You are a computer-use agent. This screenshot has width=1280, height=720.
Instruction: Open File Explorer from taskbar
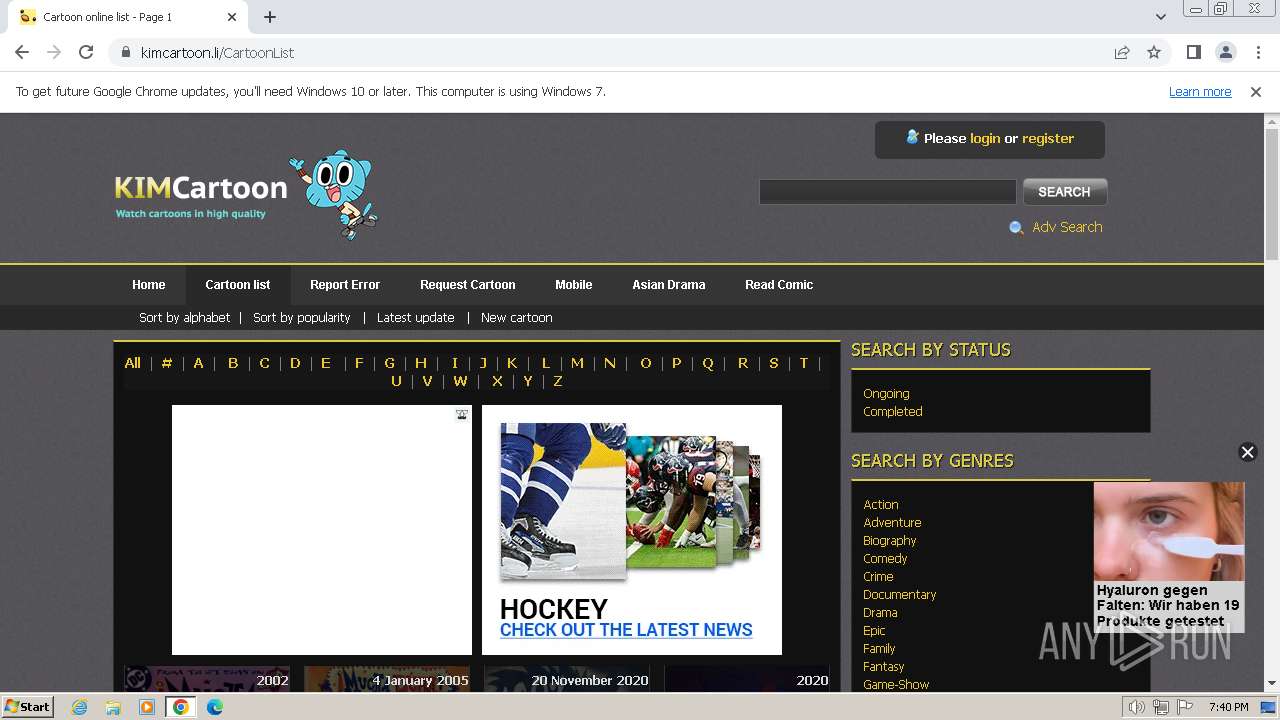(x=113, y=707)
